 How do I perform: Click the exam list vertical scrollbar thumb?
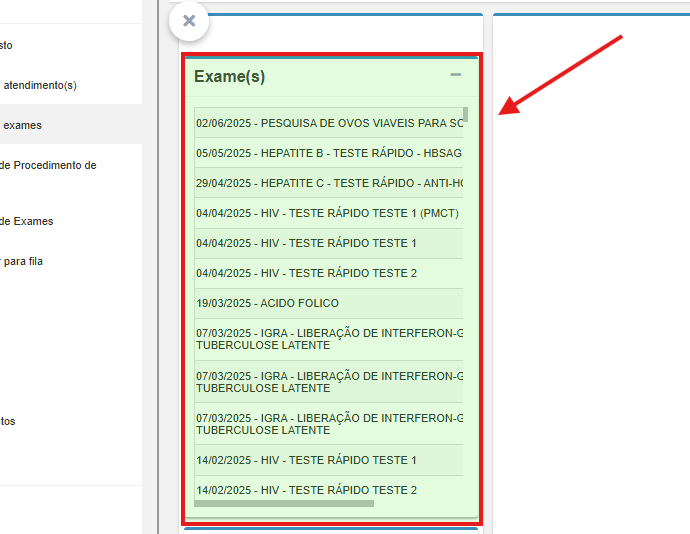pos(466,113)
